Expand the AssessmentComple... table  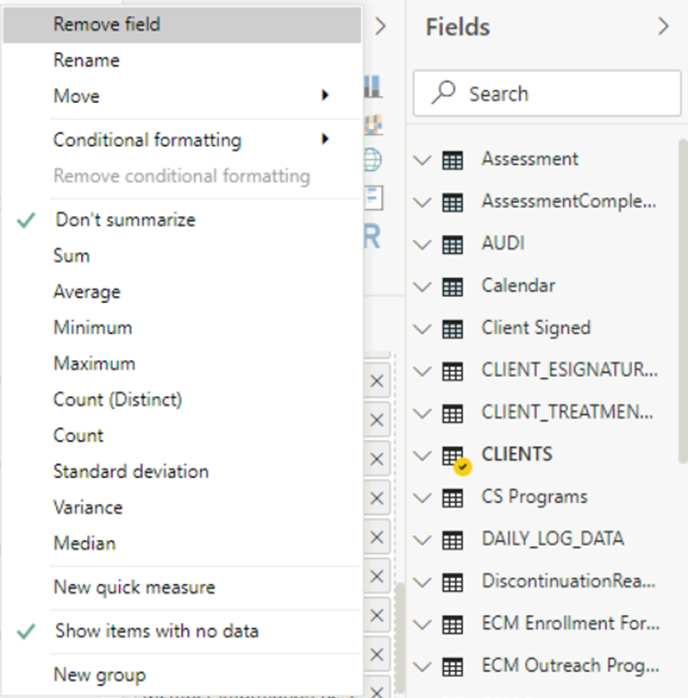point(422,202)
